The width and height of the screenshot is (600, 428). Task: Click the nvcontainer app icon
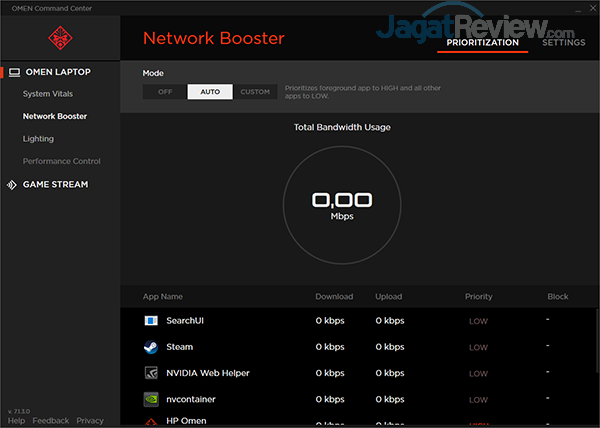click(x=151, y=399)
